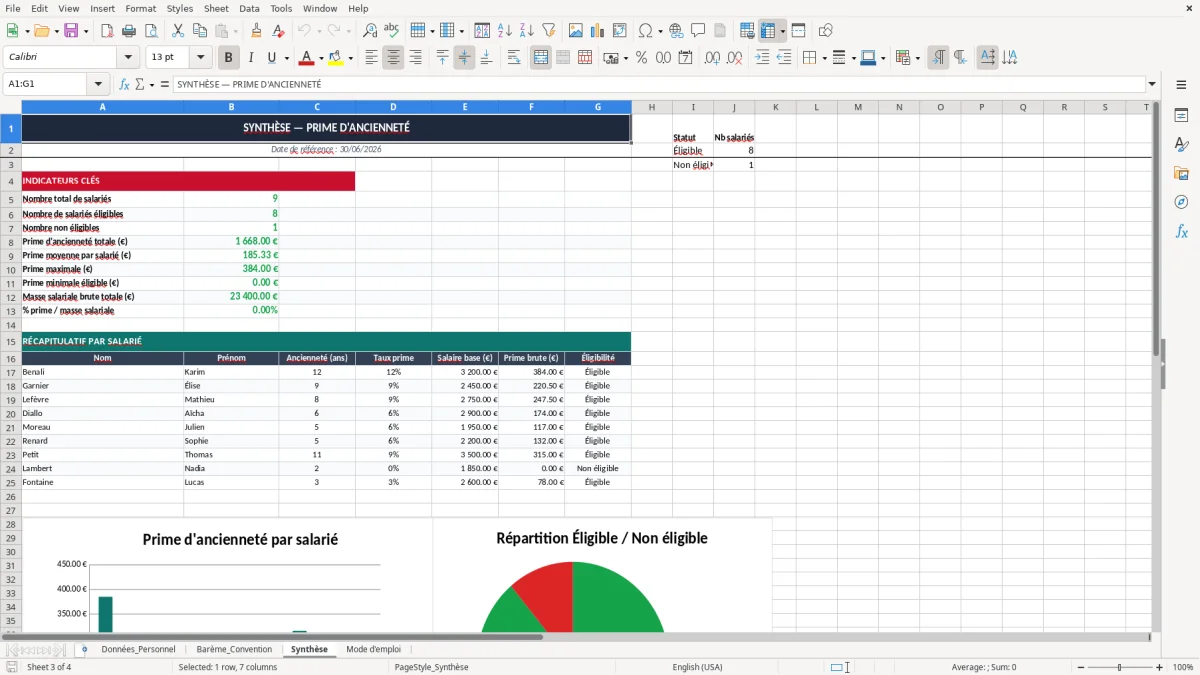Viewport: 1200px width, 675px height.
Task: Click the Insert Hyperlink icon
Action: pos(676,31)
